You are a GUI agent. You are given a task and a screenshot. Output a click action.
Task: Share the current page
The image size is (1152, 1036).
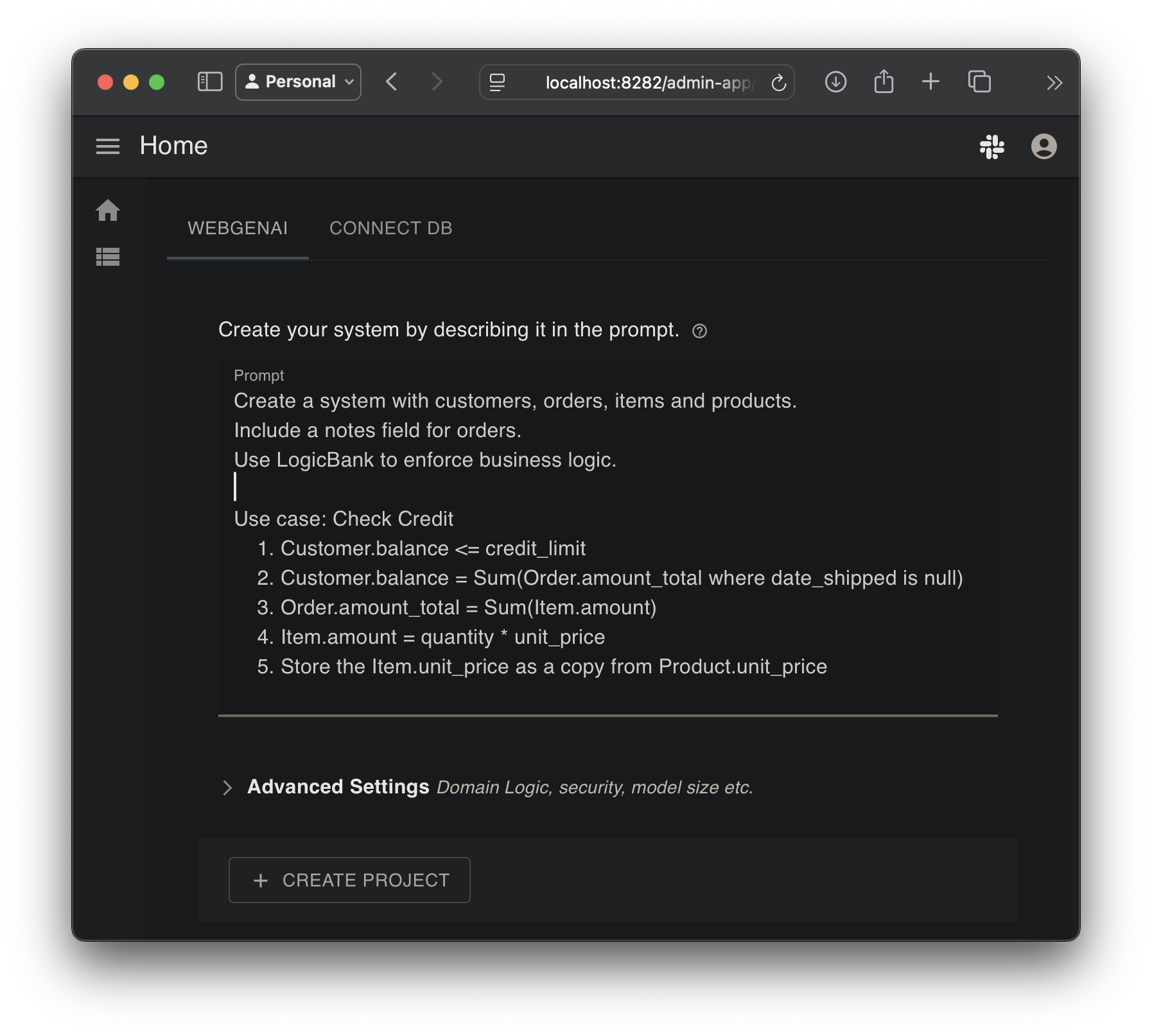[x=884, y=82]
